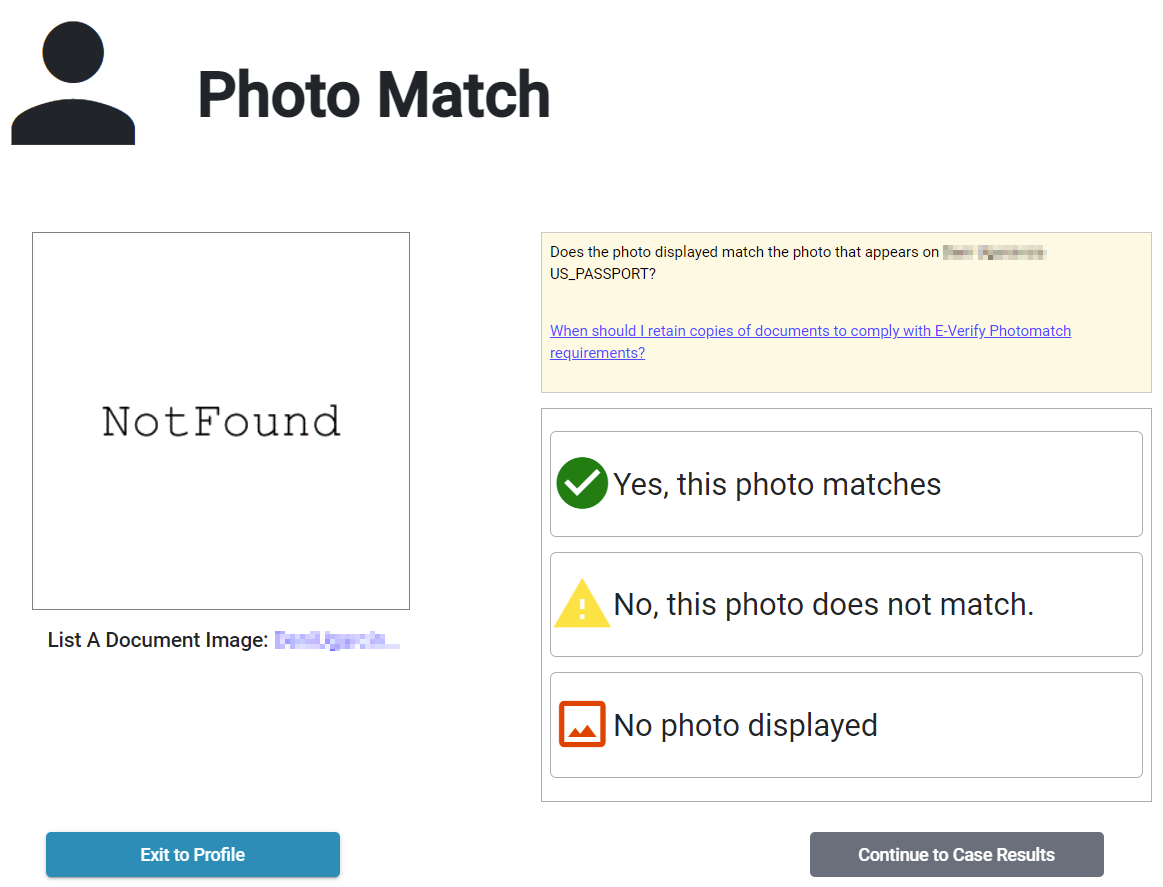Image resolution: width=1163 pixels, height=887 pixels.
Task: Click the "NotFound" placeholder text
Action: [221, 422]
